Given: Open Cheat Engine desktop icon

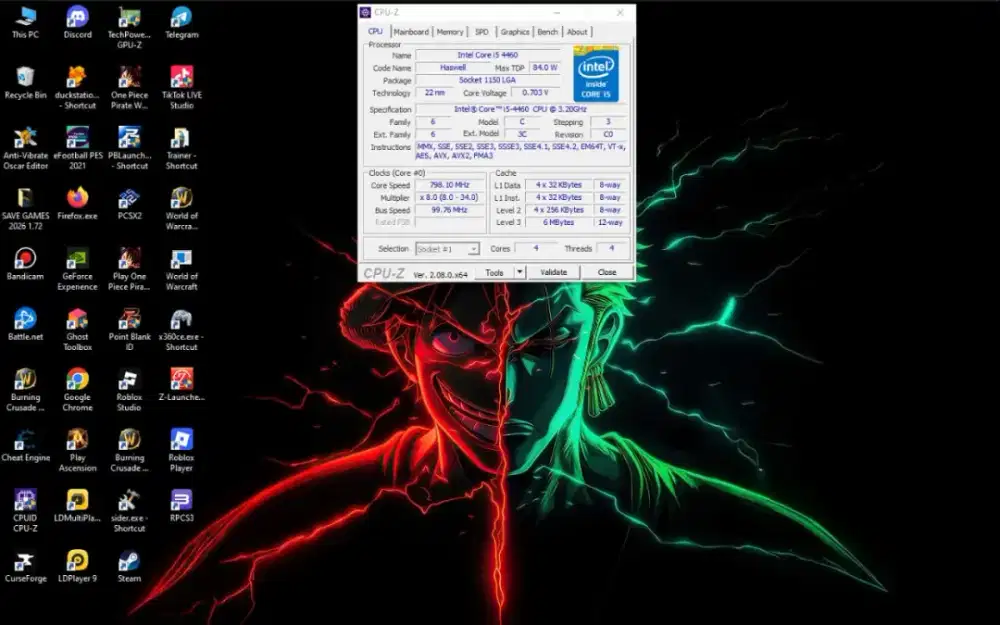Looking at the screenshot, I should (25, 445).
